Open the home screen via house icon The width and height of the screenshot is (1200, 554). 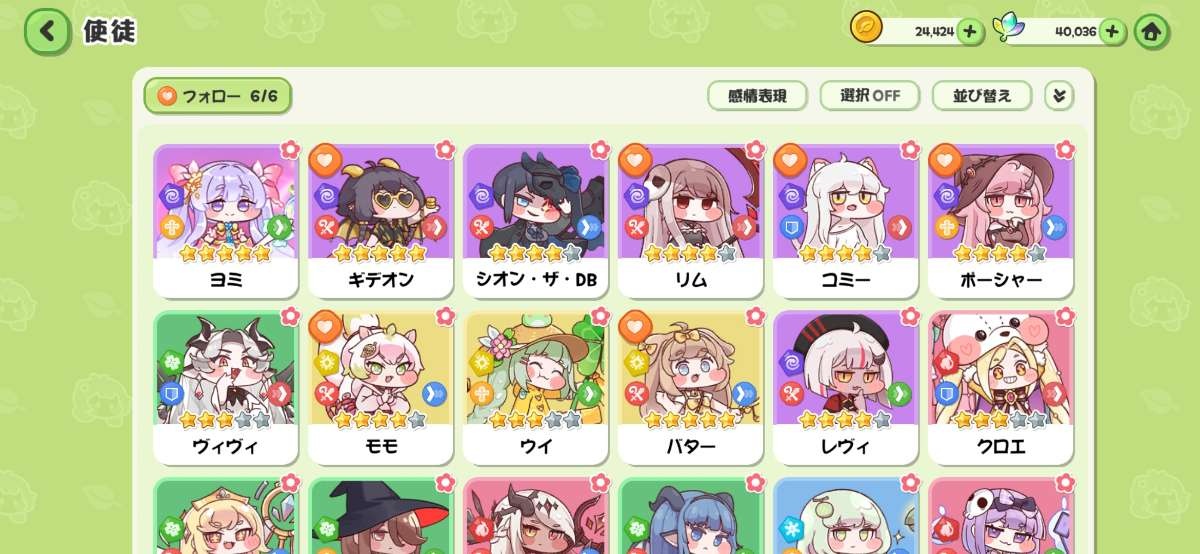[1151, 32]
